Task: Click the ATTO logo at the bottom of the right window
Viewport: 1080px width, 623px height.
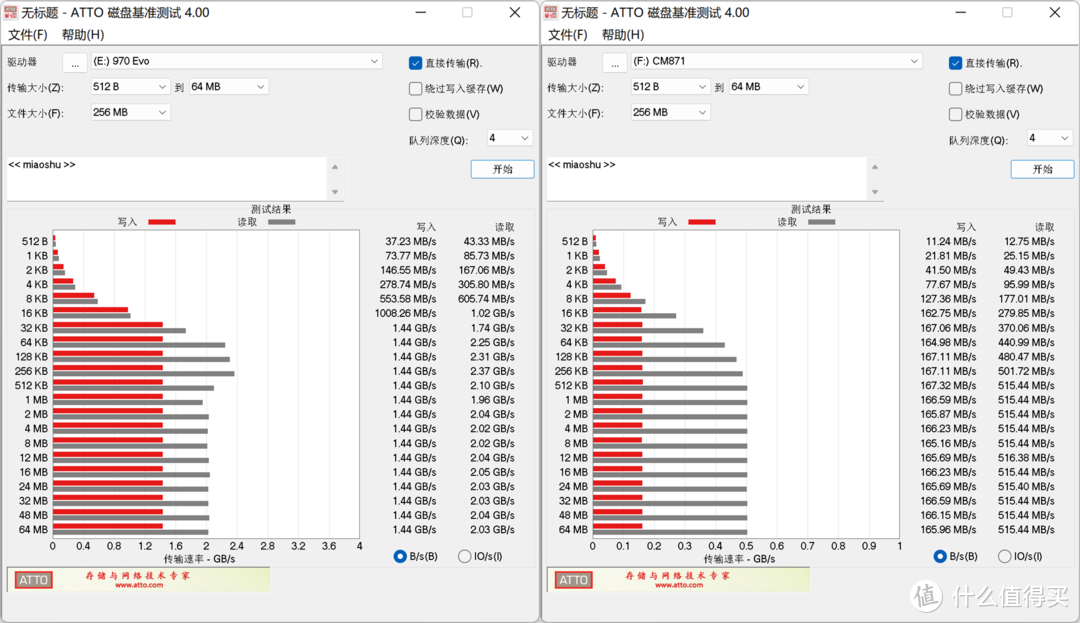Action: point(572,579)
